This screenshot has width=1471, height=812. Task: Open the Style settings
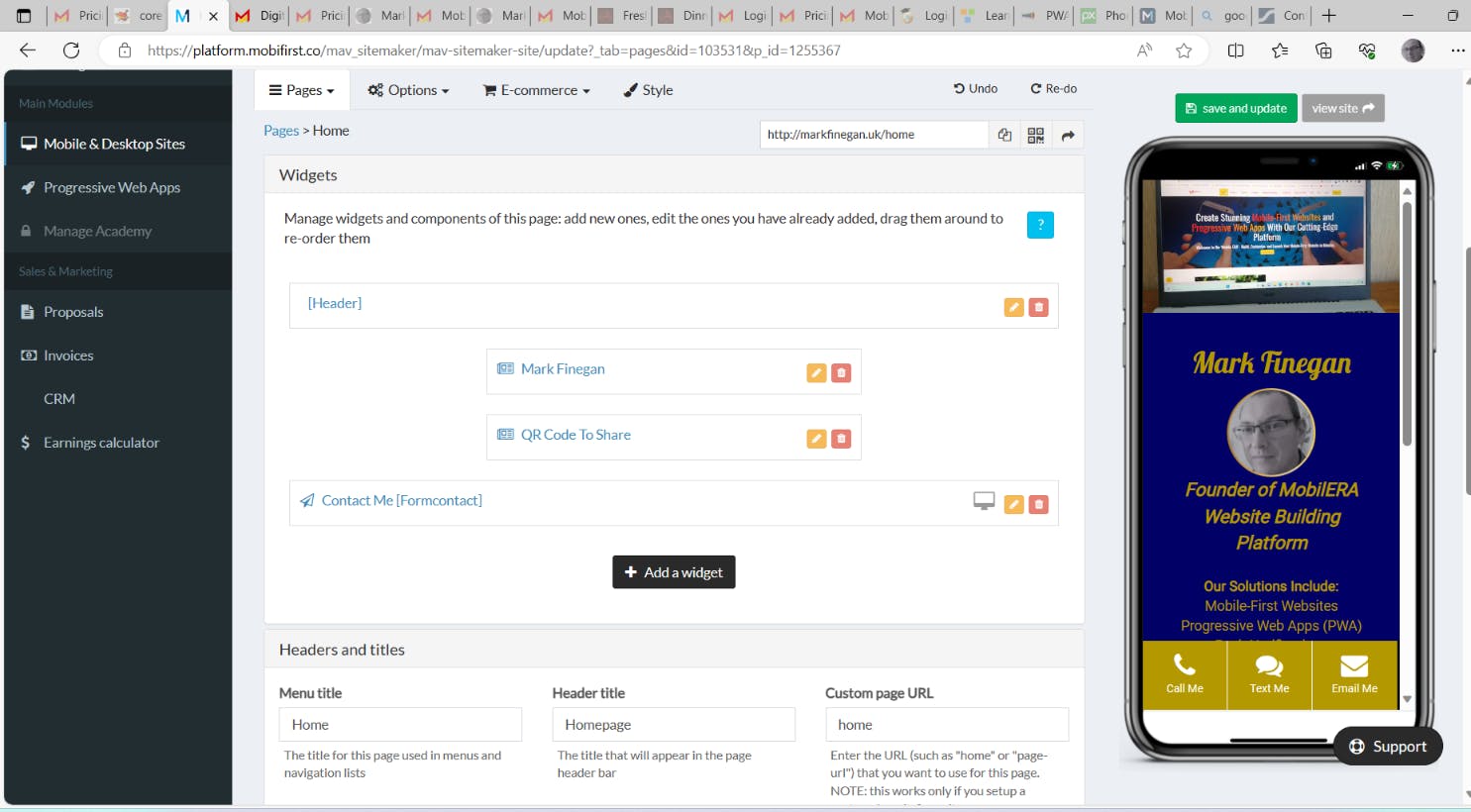pos(648,90)
